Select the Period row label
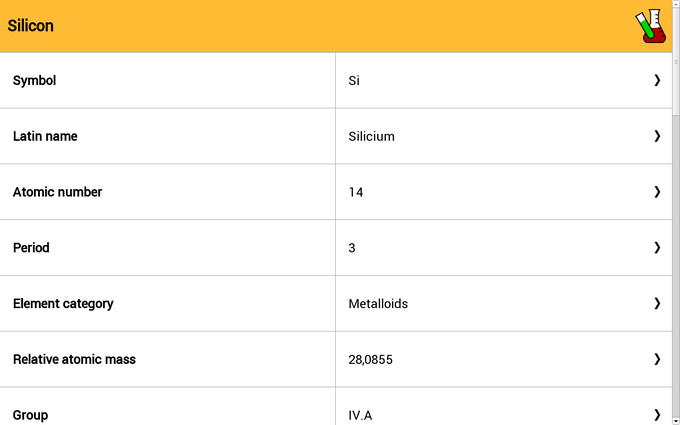This screenshot has height=425, width=680. coord(31,248)
